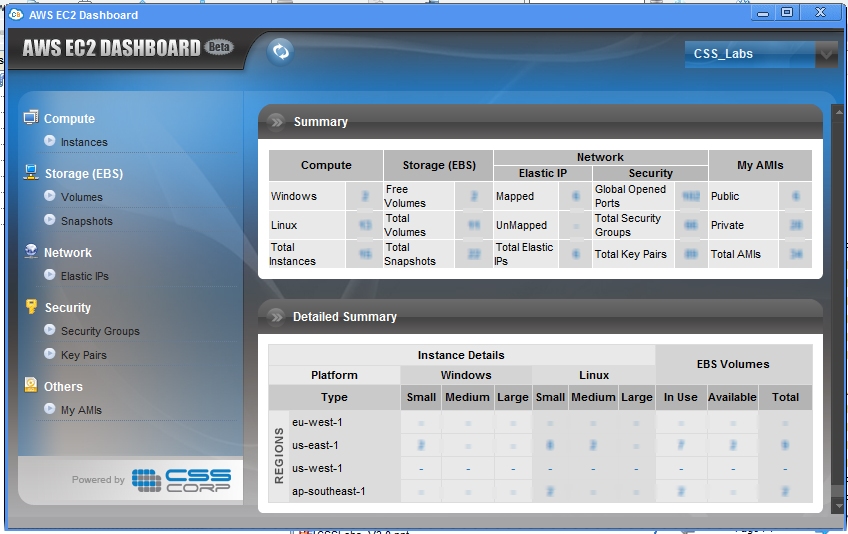Click the arrow bullet beside Instances

point(50,141)
